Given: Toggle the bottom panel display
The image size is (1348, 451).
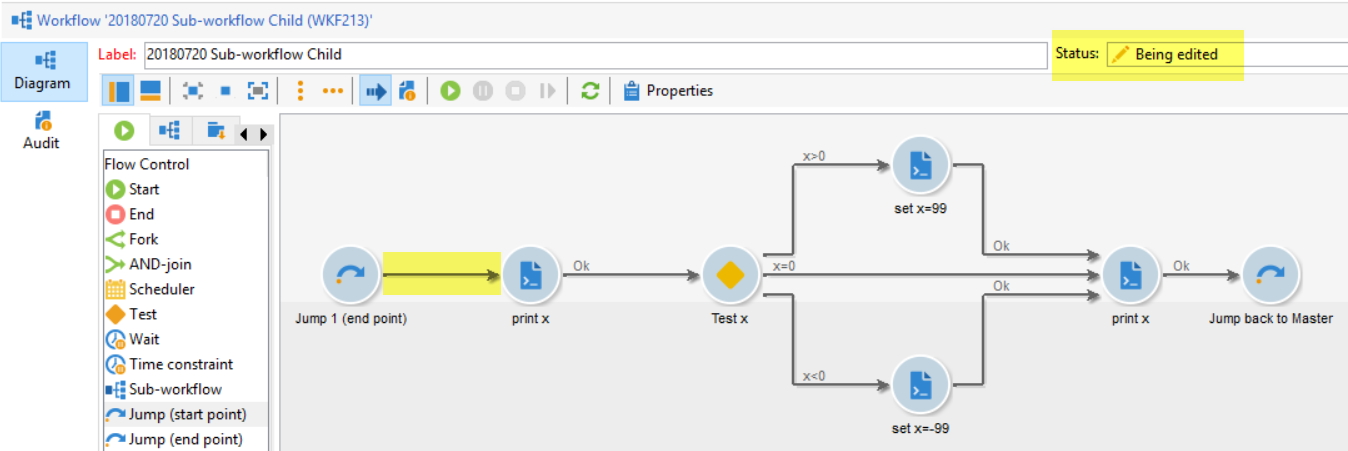Looking at the screenshot, I should (x=150, y=91).
